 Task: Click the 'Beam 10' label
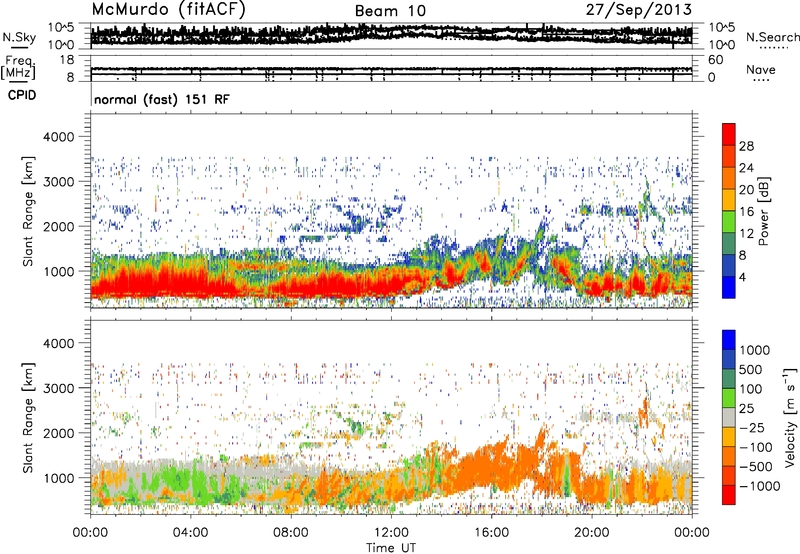390,11
